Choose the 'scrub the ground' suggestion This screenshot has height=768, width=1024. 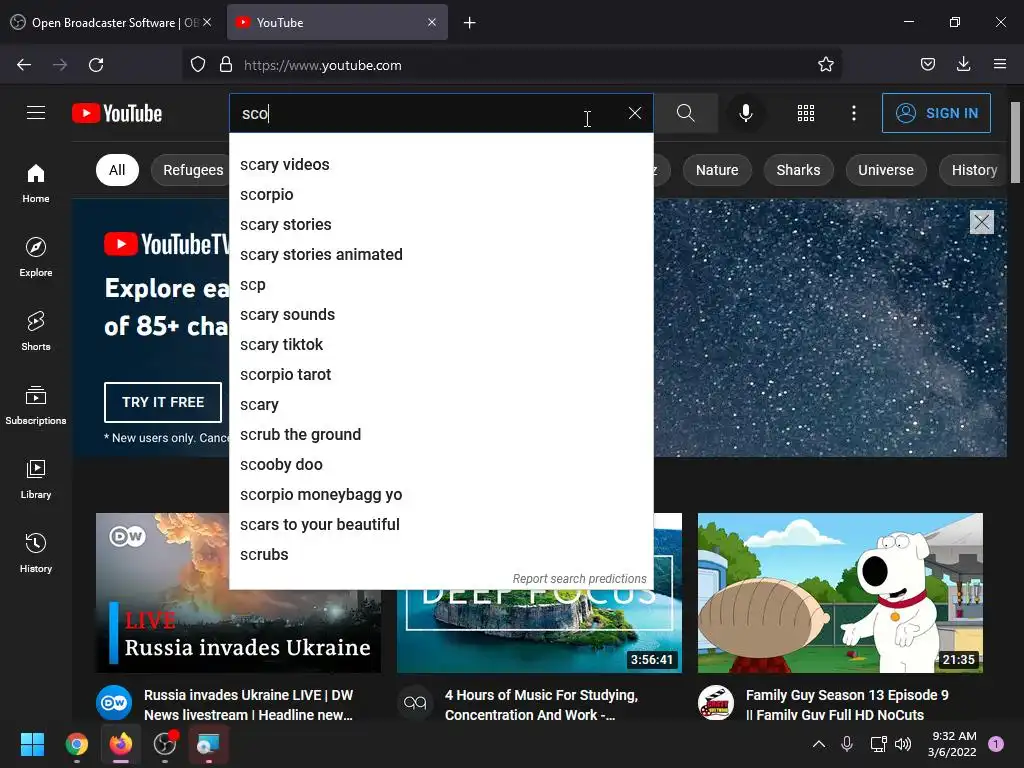441,435
